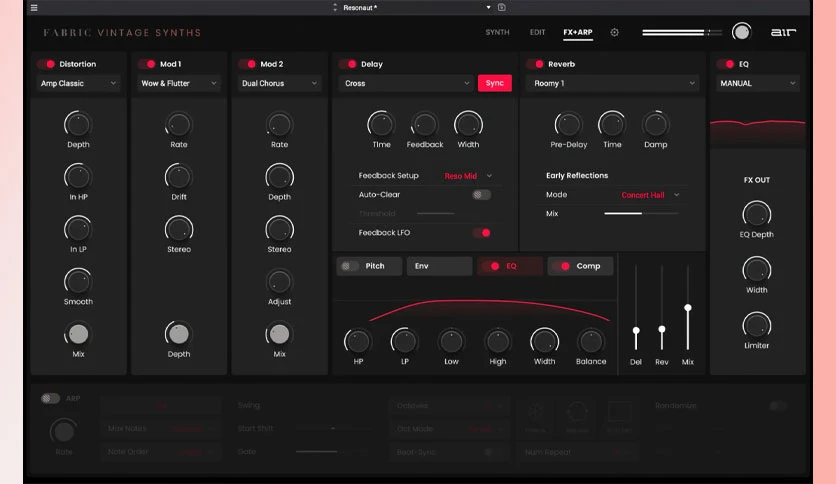The image size is (836, 484).
Task: Click the Limiter knob
Action: click(x=757, y=325)
